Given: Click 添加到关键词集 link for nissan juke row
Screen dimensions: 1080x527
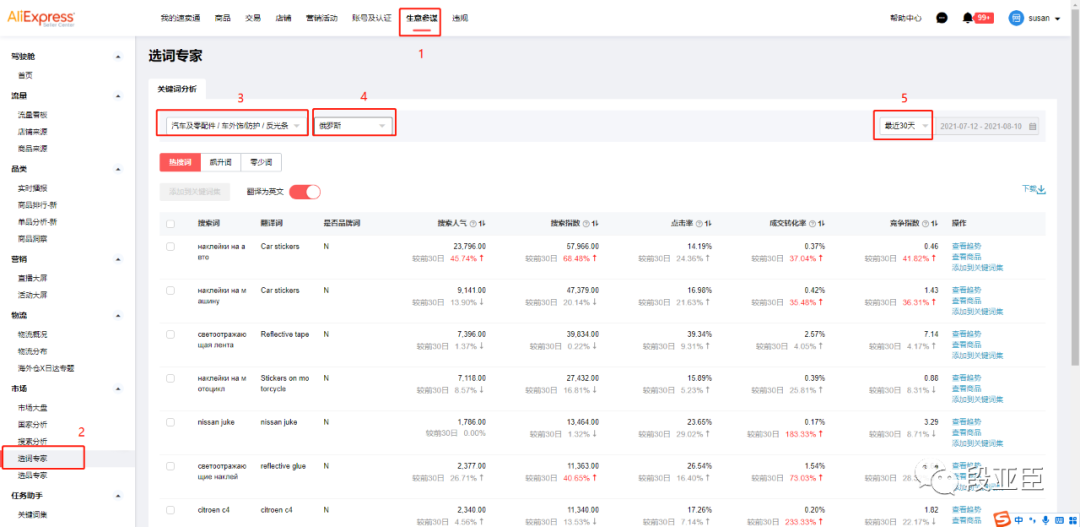Looking at the screenshot, I should coord(977,443).
